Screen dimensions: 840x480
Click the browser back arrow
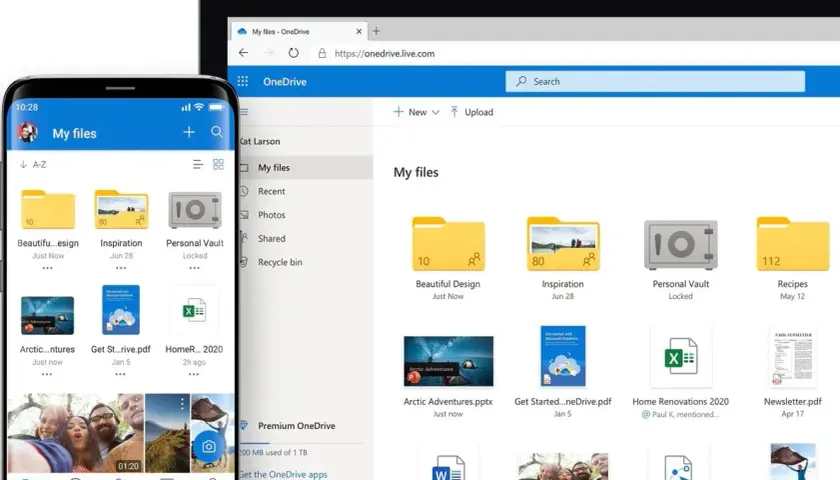click(243, 52)
